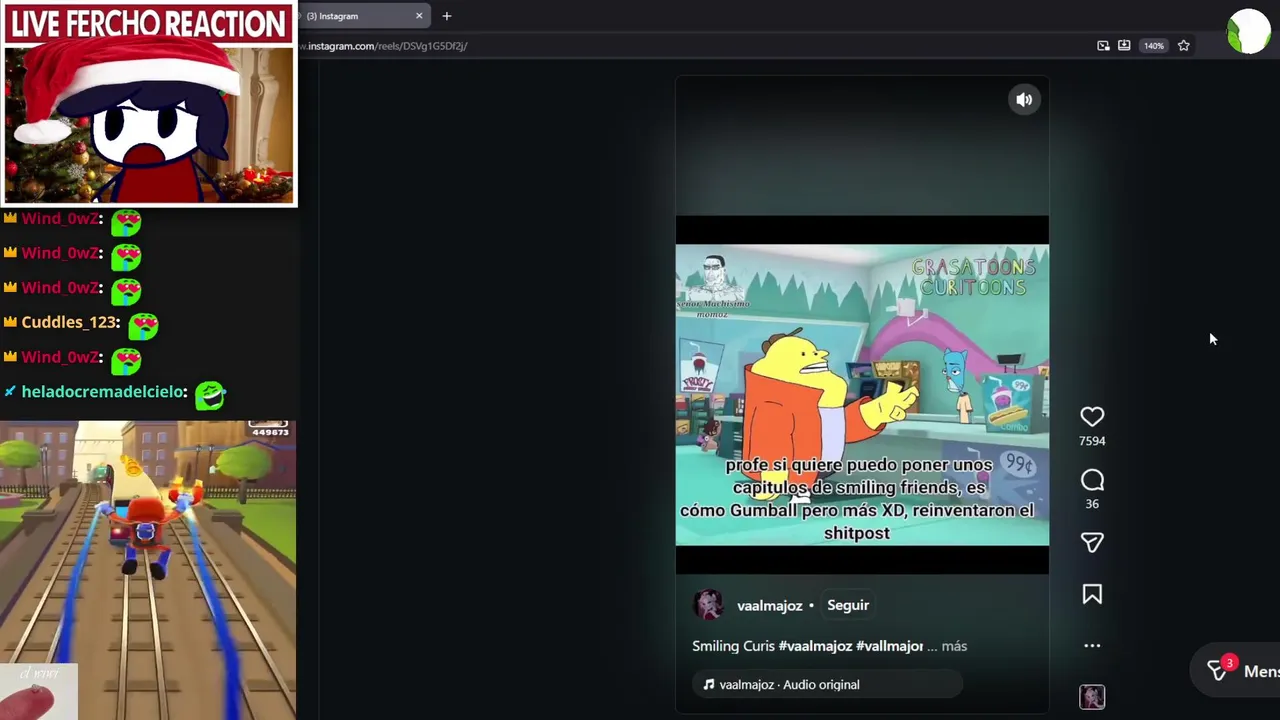This screenshot has height=720, width=1280.
Task: Open hashtag #vaalmajoz in caption
Action: [816, 646]
